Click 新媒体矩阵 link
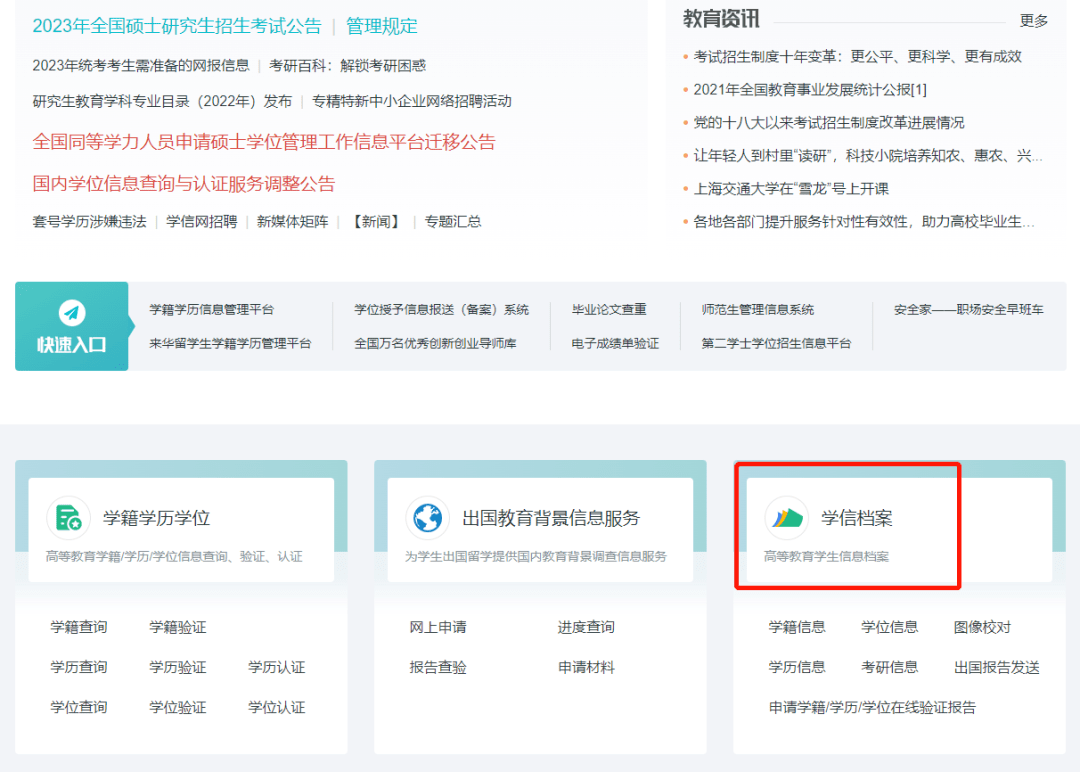 pyautogui.click(x=292, y=221)
